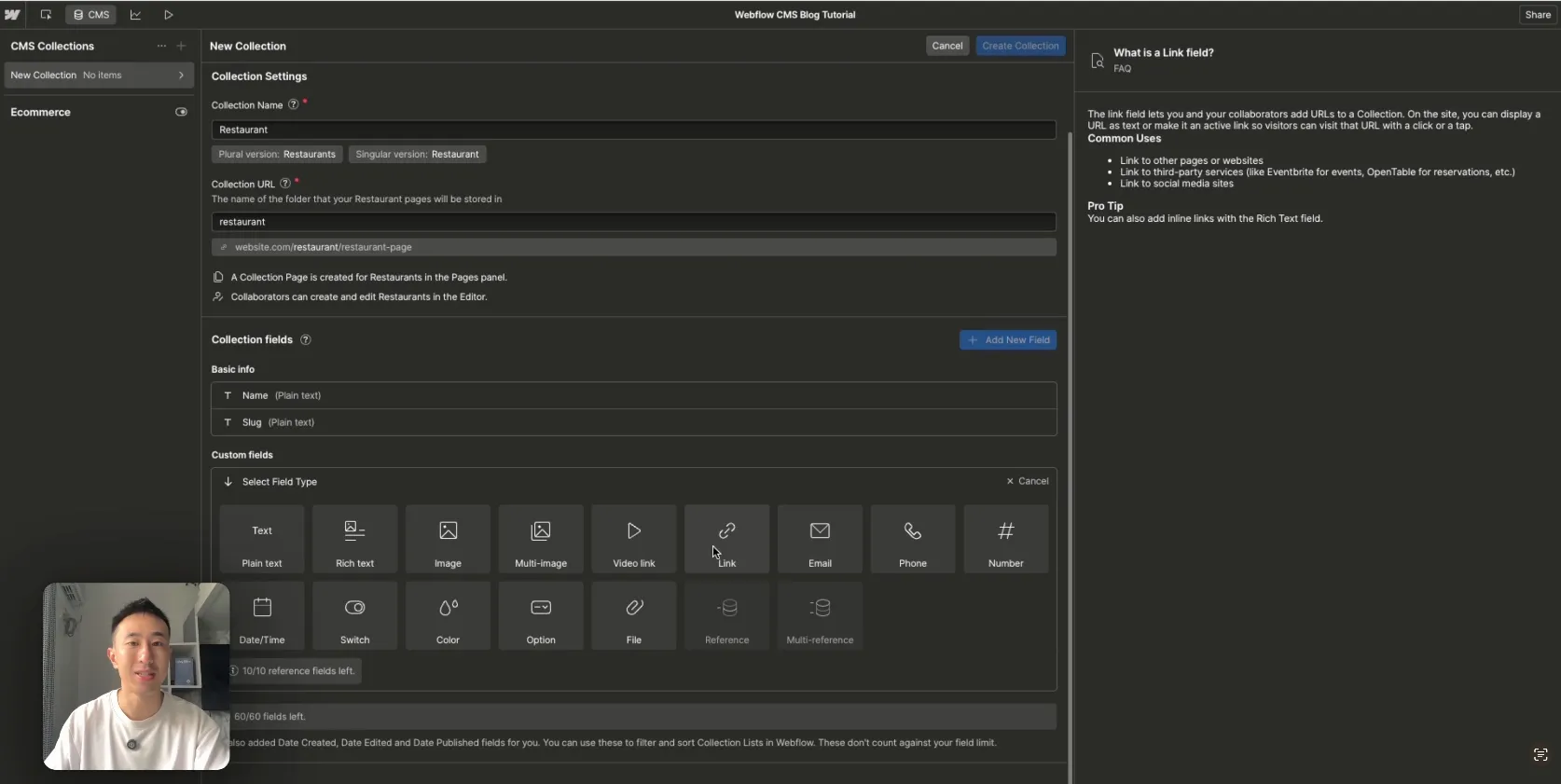The image size is (1561, 784).
Task: Click the Collection URL input field
Action: (634, 222)
